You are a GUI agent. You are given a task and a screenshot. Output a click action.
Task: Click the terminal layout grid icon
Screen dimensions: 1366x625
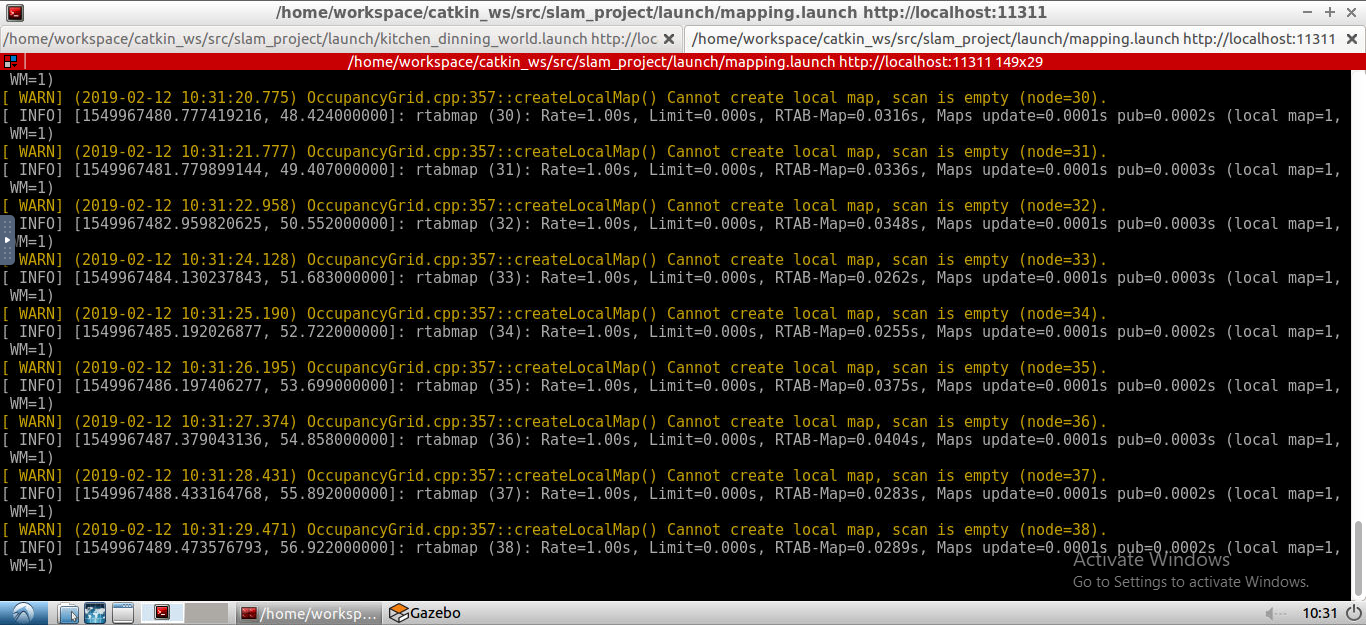pos(10,62)
